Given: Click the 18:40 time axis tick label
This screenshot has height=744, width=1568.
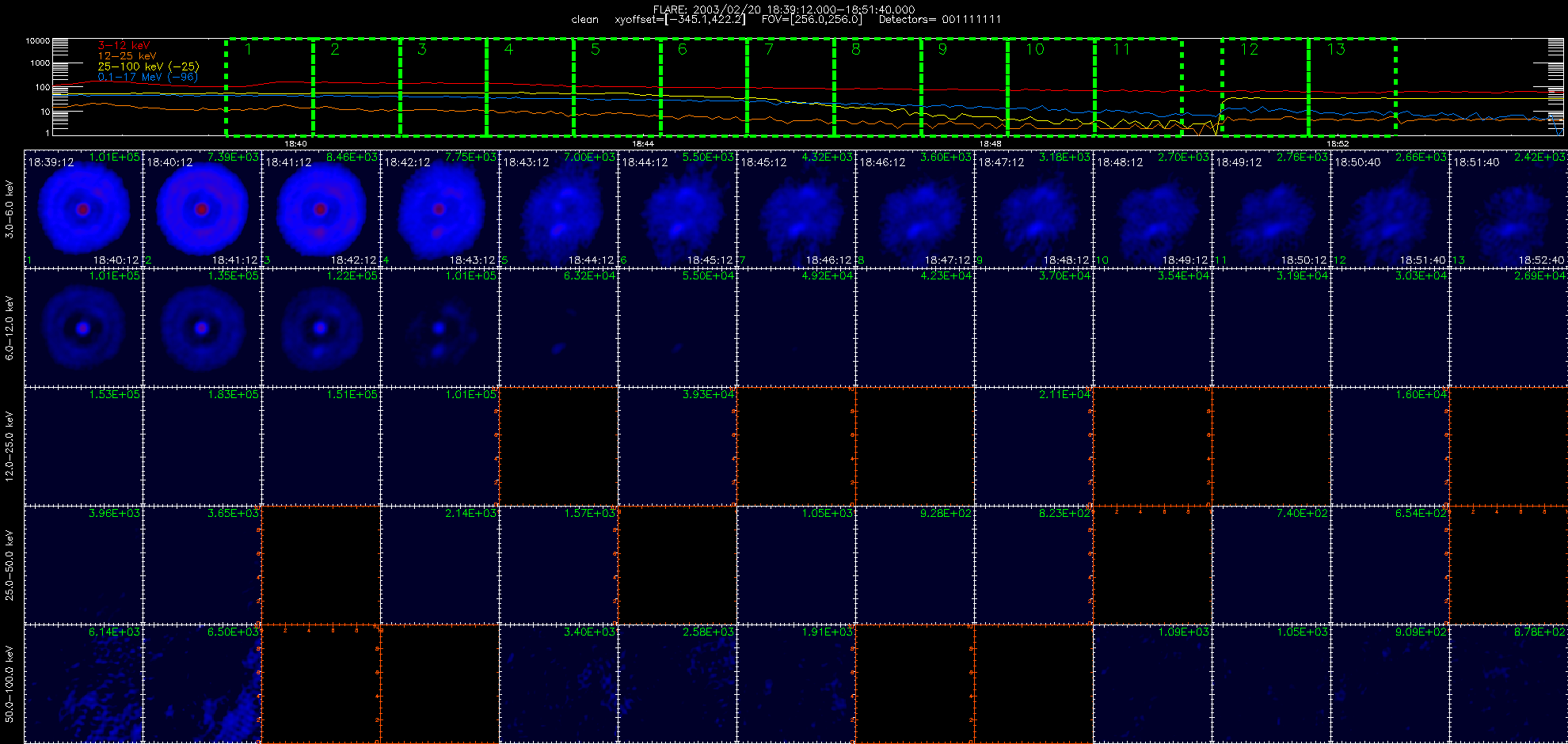Looking at the screenshot, I should click(295, 144).
